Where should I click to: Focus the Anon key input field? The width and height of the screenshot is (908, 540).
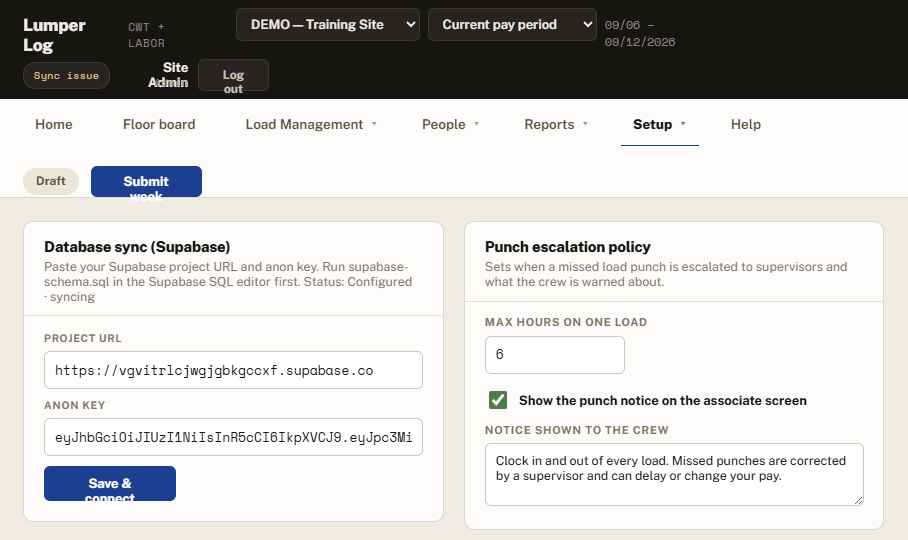click(x=233, y=437)
